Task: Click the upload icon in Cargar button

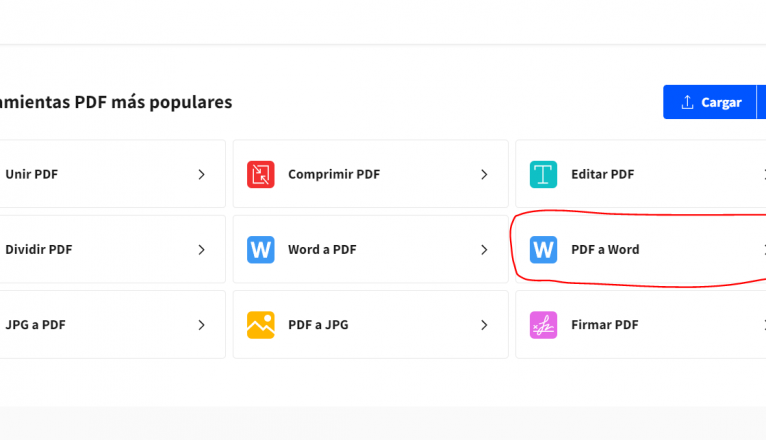Action: tap(687, 102)
